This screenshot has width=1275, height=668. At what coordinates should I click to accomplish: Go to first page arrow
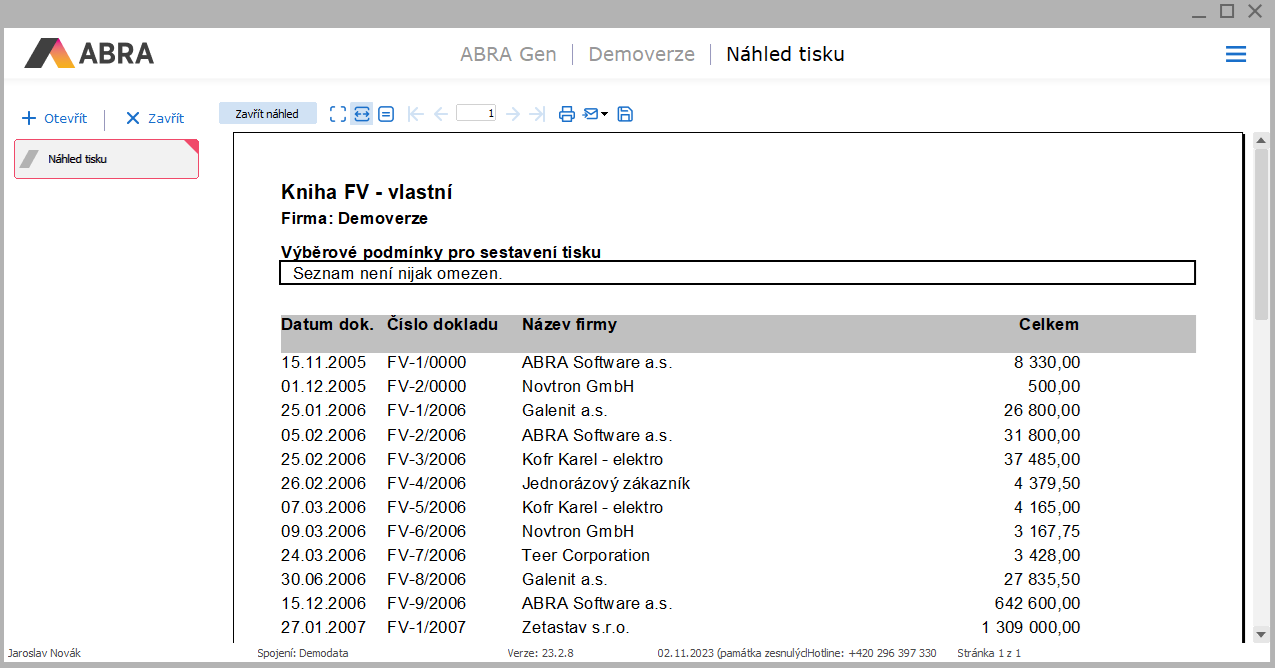tap(416, 114)
